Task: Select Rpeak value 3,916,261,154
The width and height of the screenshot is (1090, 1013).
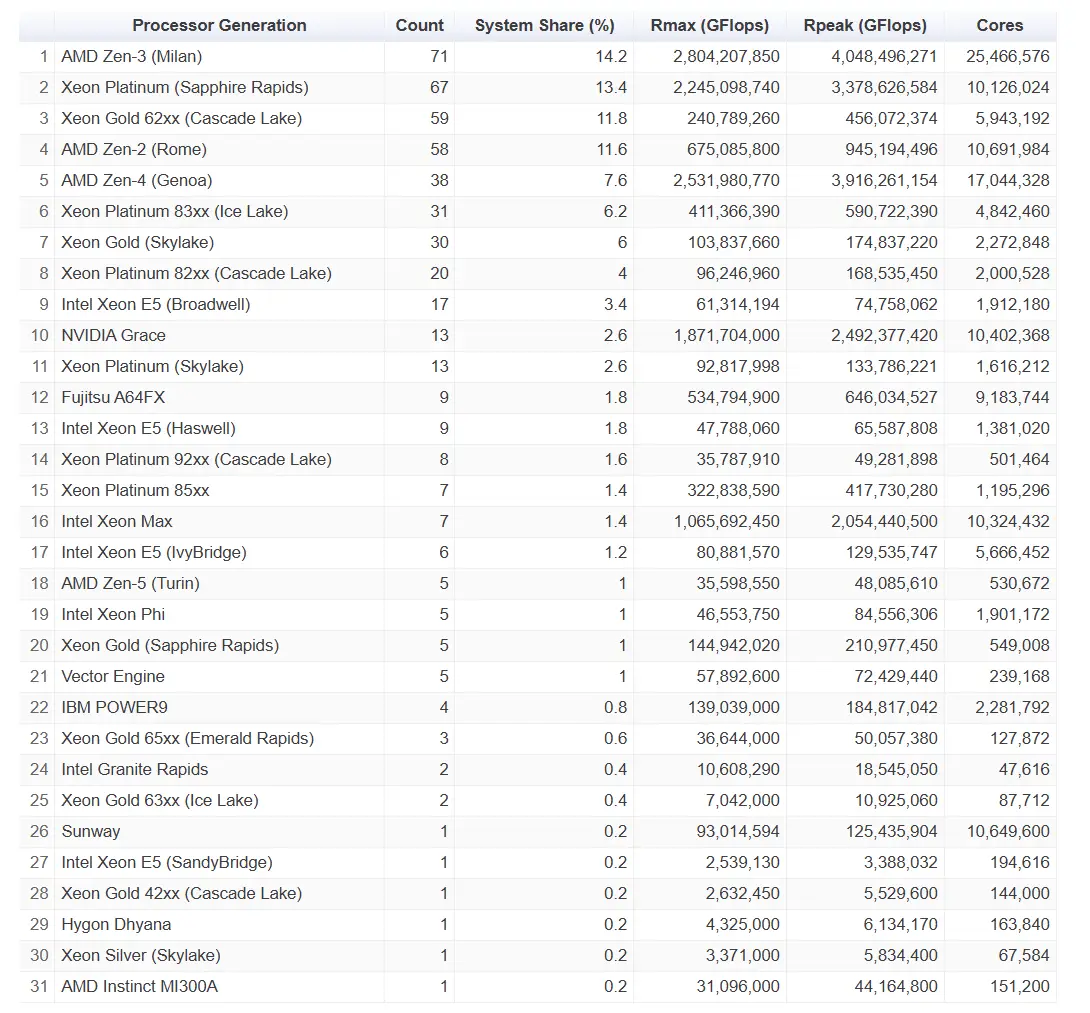Action: pos(884,180)
